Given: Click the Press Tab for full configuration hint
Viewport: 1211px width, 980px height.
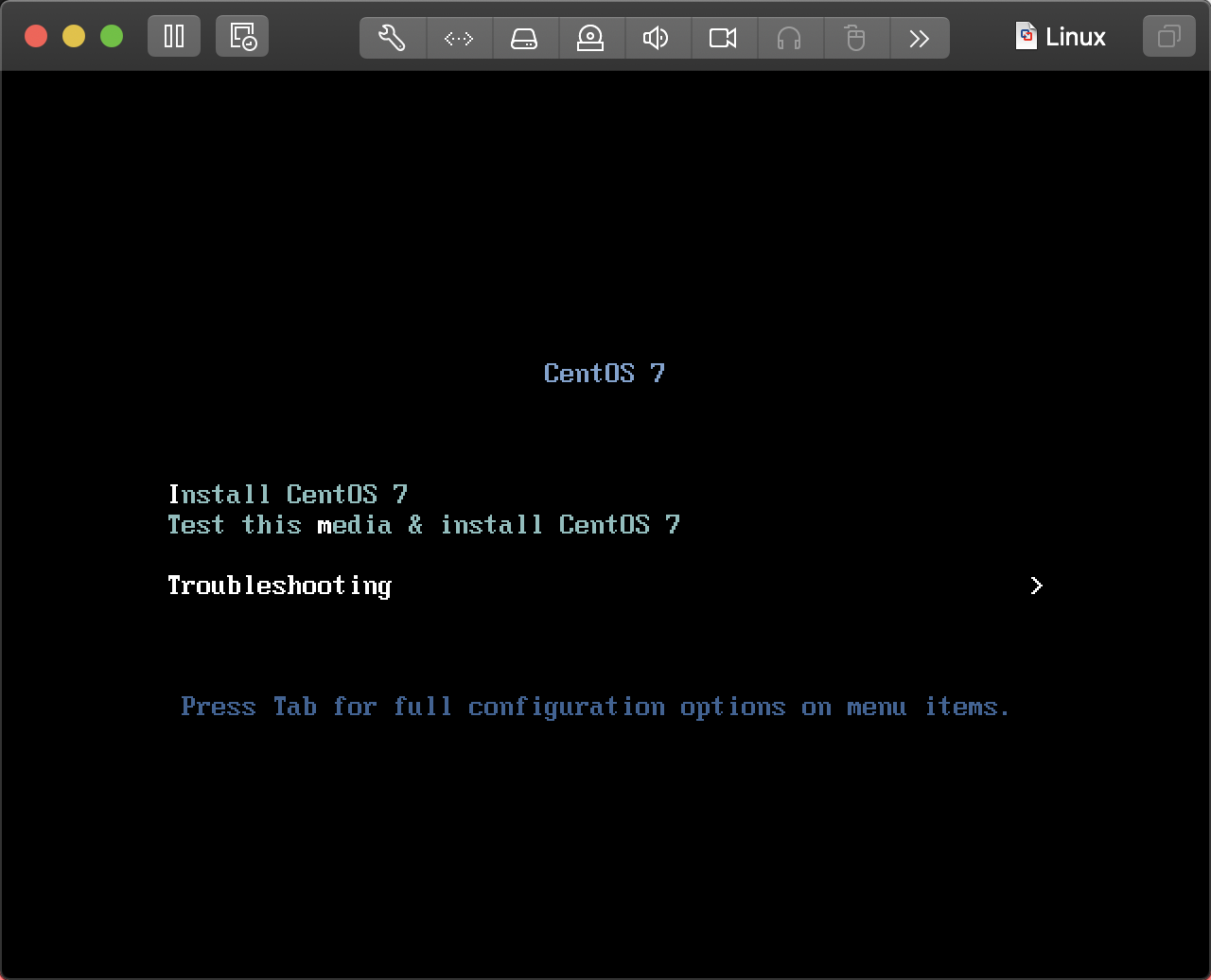Looking at the screenshot, I should tap(596, 708).
